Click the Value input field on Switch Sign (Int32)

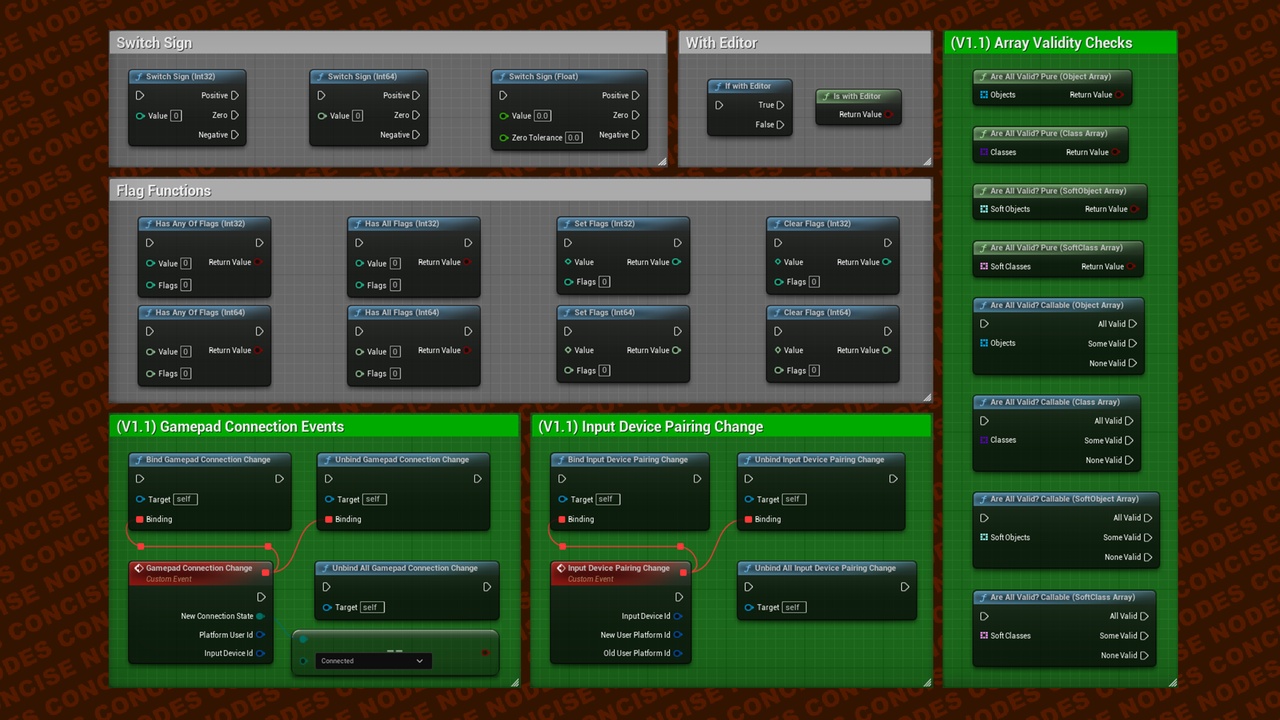click(176, 116)
